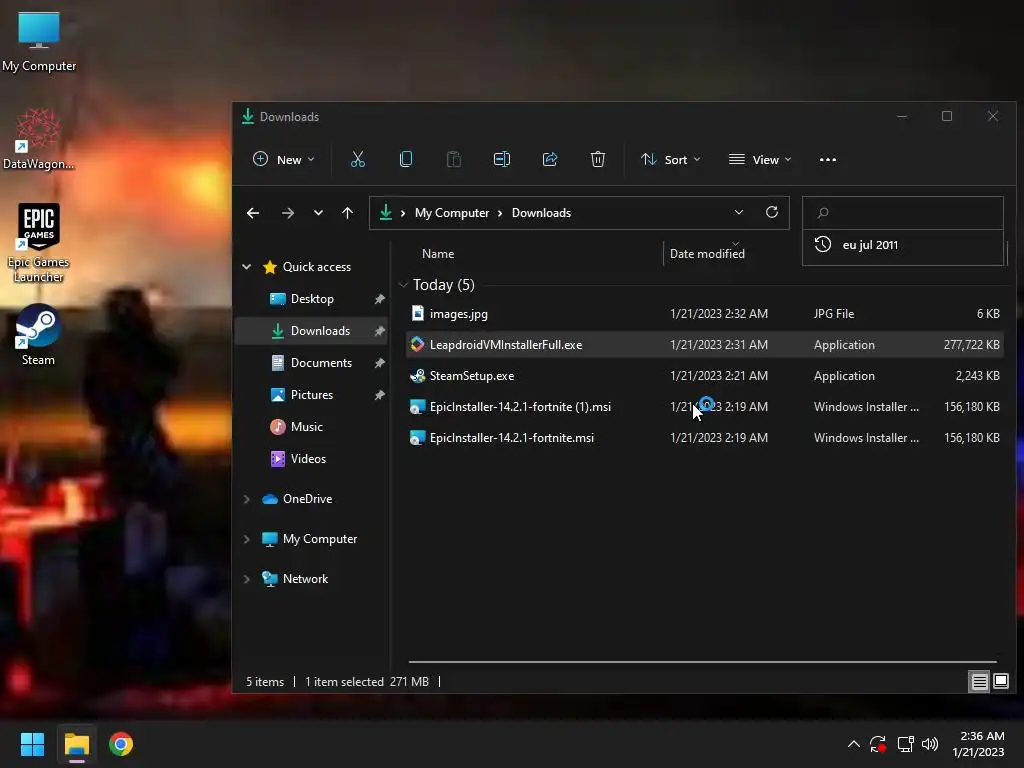Click the Delete trash icon

598,159
